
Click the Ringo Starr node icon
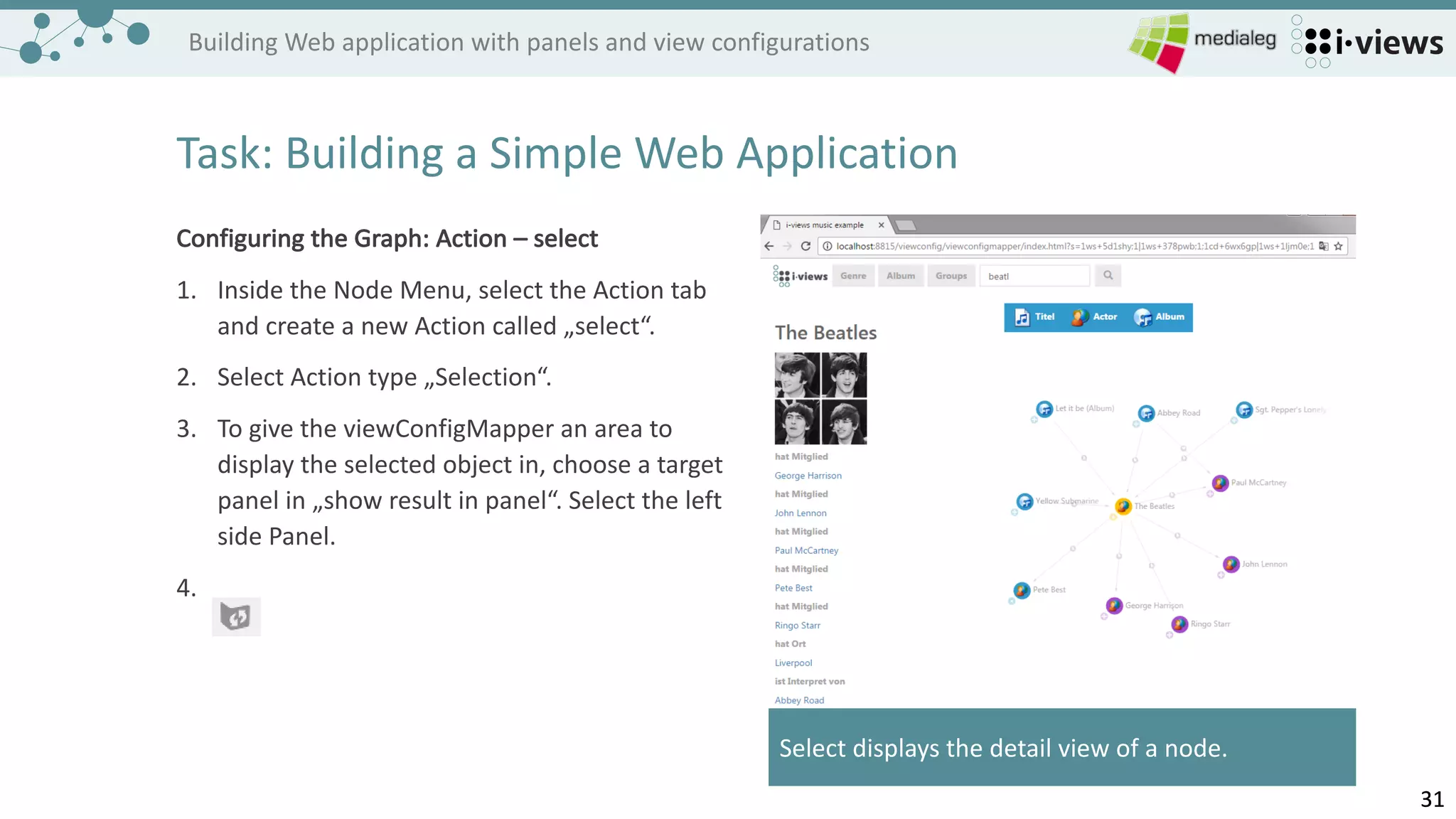coord(1179,624)
